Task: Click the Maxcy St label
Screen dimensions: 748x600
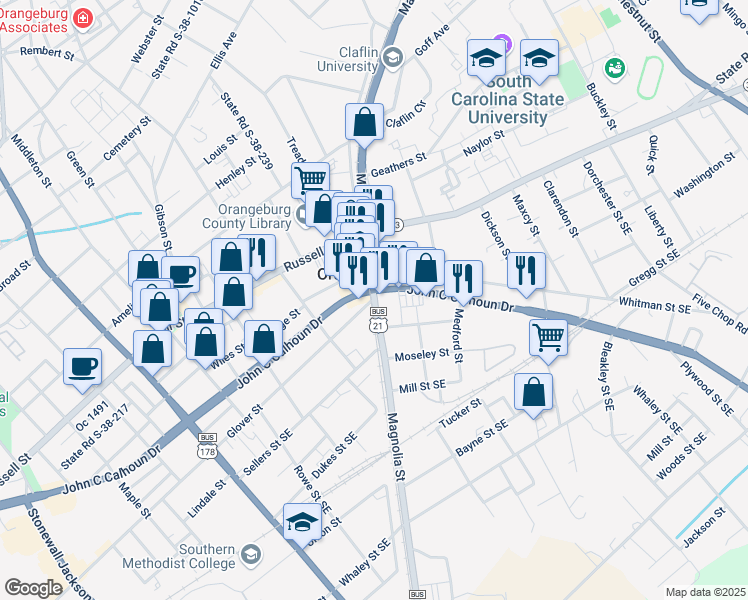Action: point(526,215)
